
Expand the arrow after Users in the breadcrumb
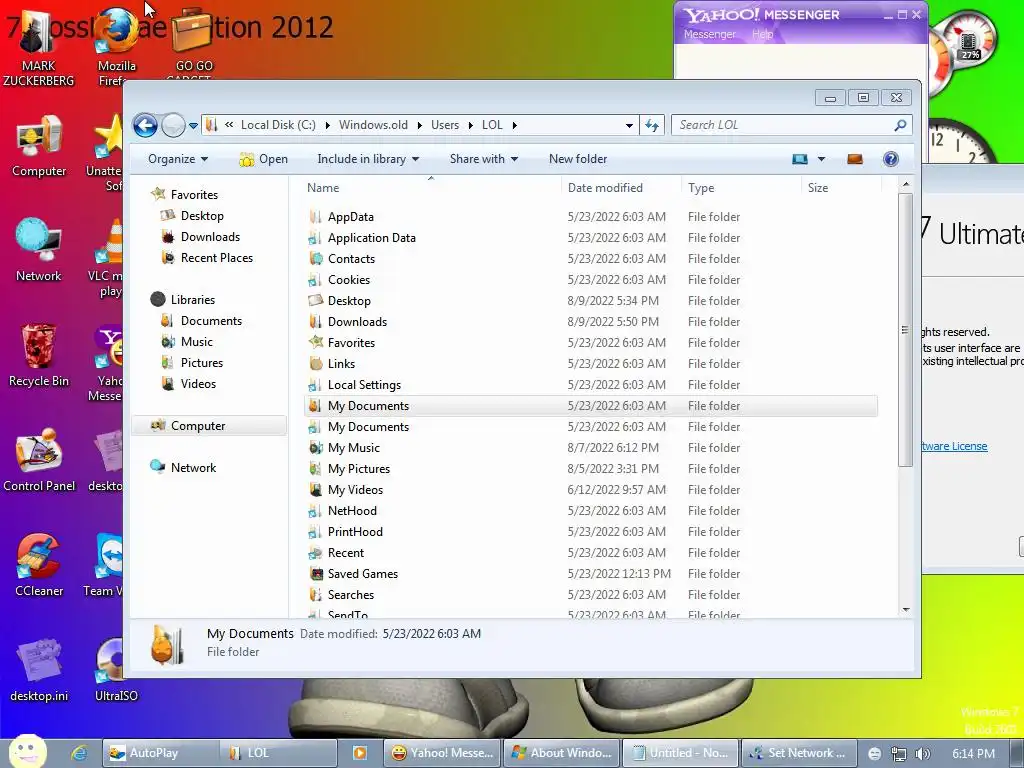[470, 125]
